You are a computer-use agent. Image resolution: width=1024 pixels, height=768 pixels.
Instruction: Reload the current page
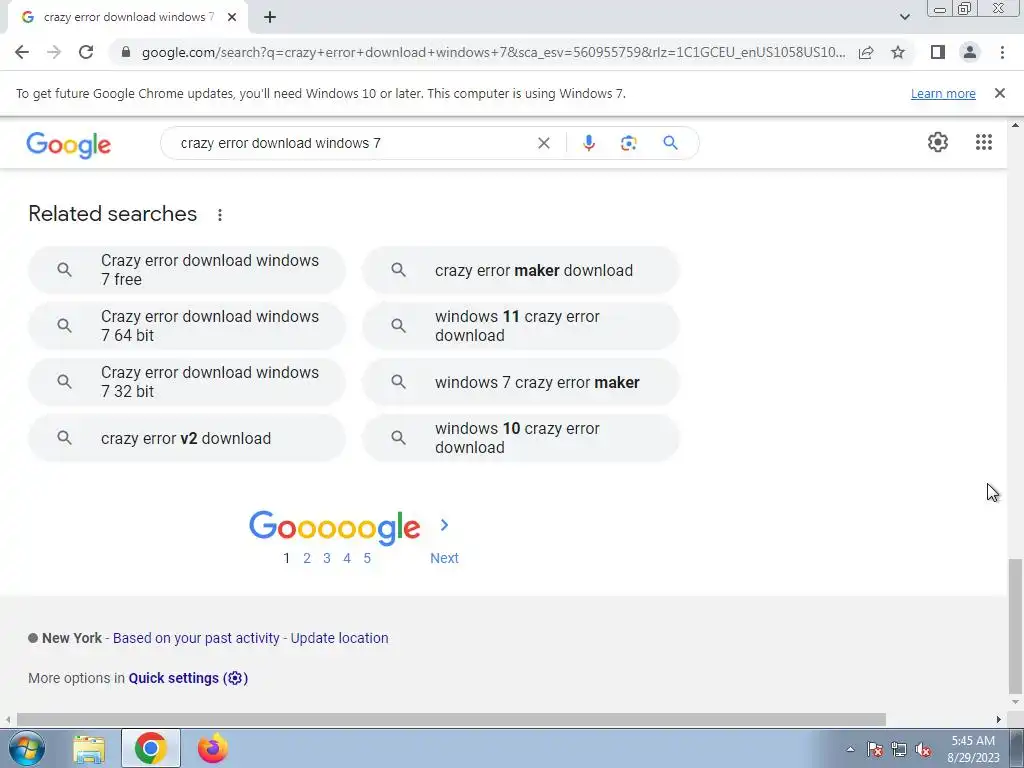pos(86,52)
